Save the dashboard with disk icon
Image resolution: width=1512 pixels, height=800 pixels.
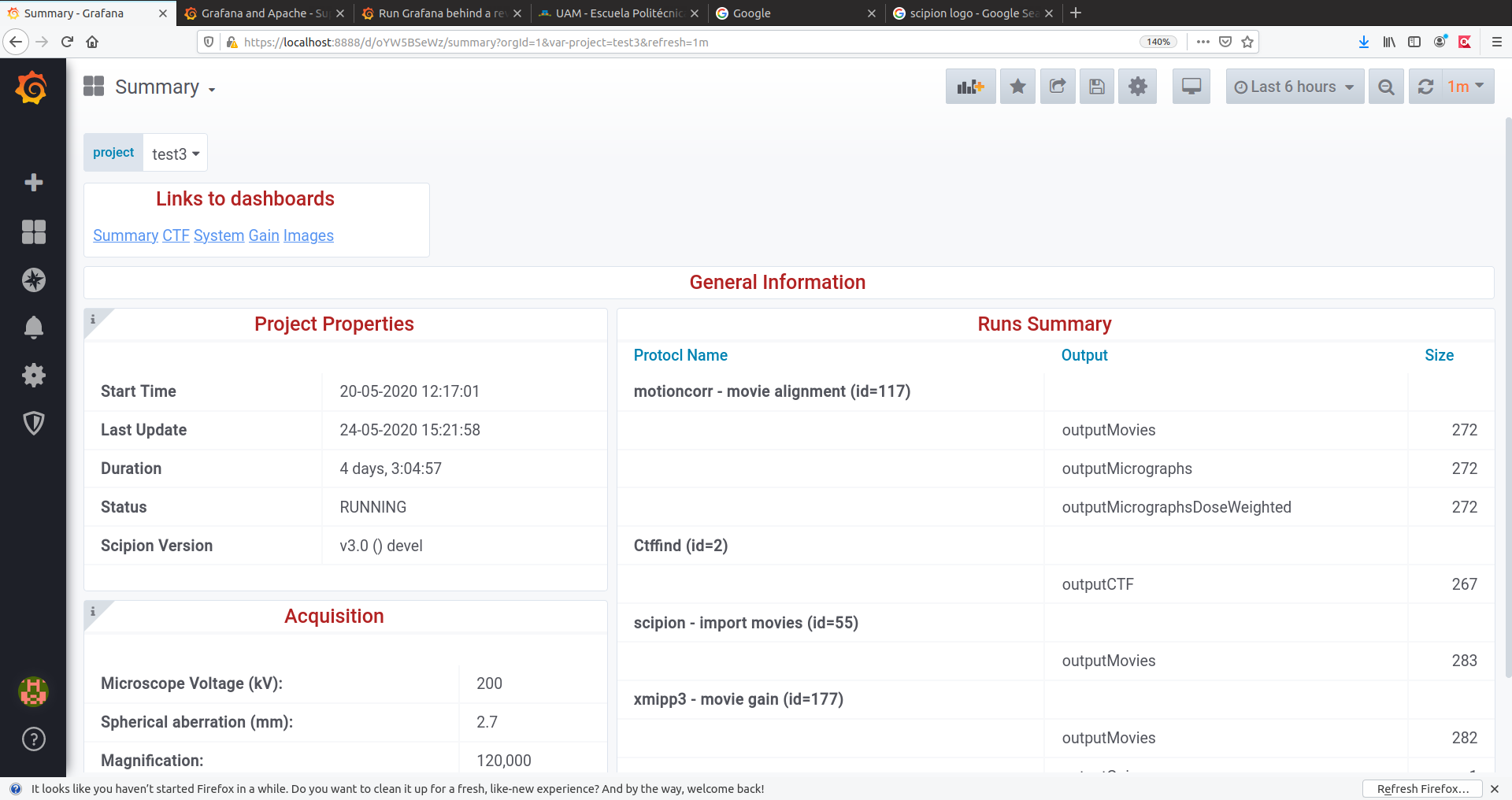pos(1097,87)
